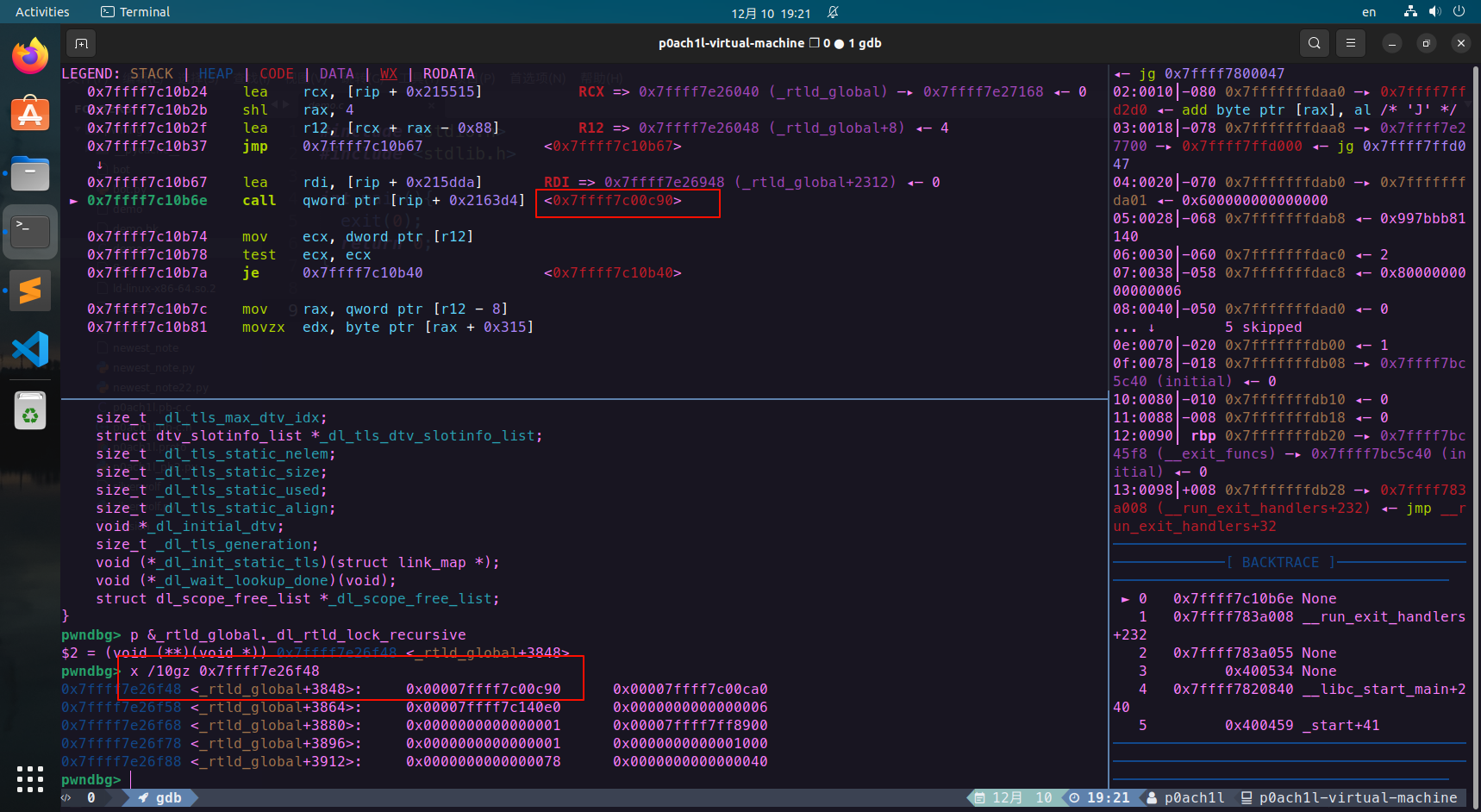Viewport: 1481px width, 812px height.
Task: Click the RODATA legend label
Action: click(448, 73)
